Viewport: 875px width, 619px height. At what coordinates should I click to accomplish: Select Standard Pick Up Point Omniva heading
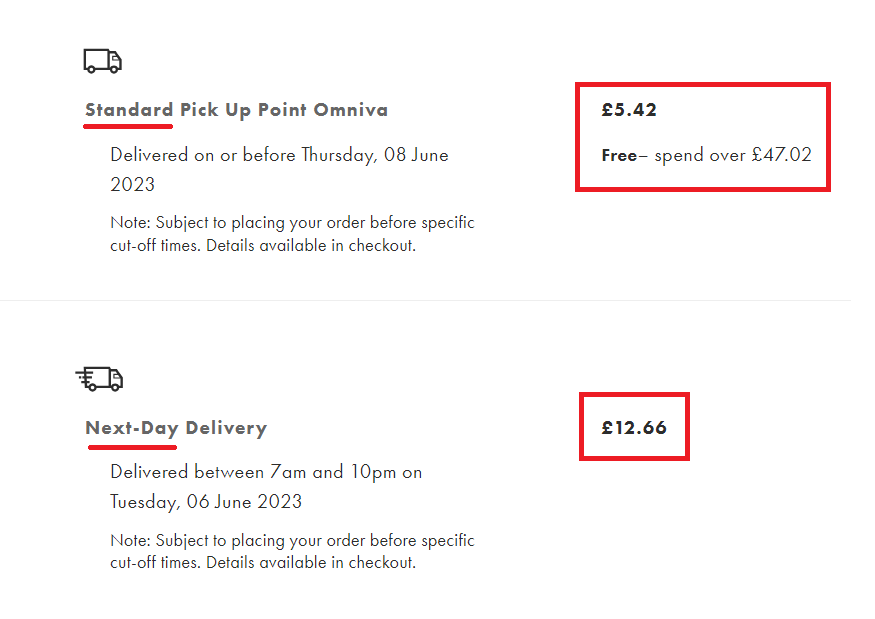click(x=237, y=110)
